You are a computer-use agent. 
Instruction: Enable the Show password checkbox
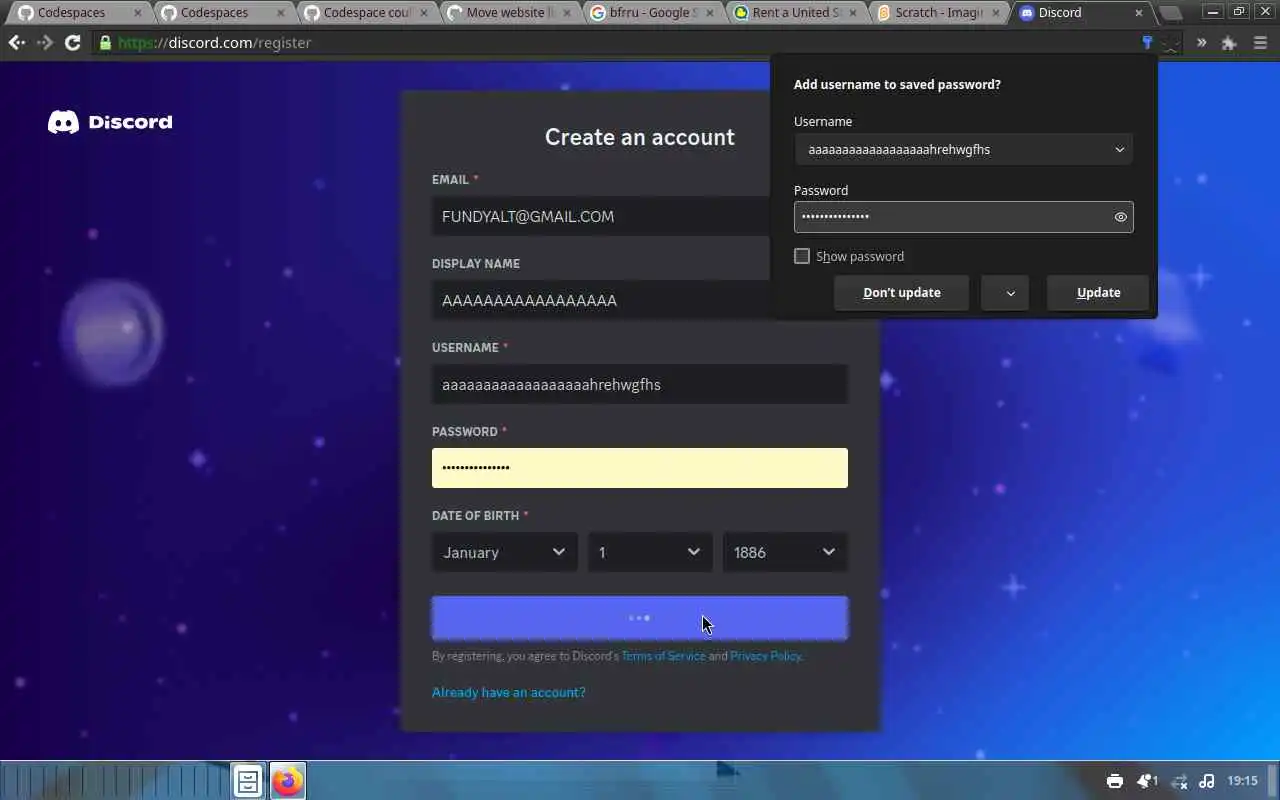coord(802,256)
